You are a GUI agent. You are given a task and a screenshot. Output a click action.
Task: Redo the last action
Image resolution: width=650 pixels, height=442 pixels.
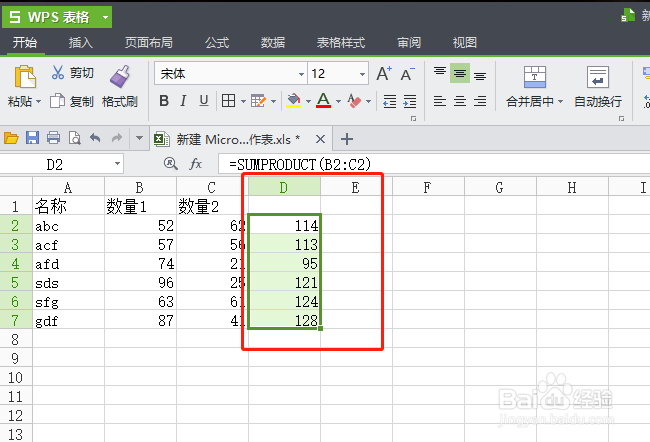[x=117, y=138]
